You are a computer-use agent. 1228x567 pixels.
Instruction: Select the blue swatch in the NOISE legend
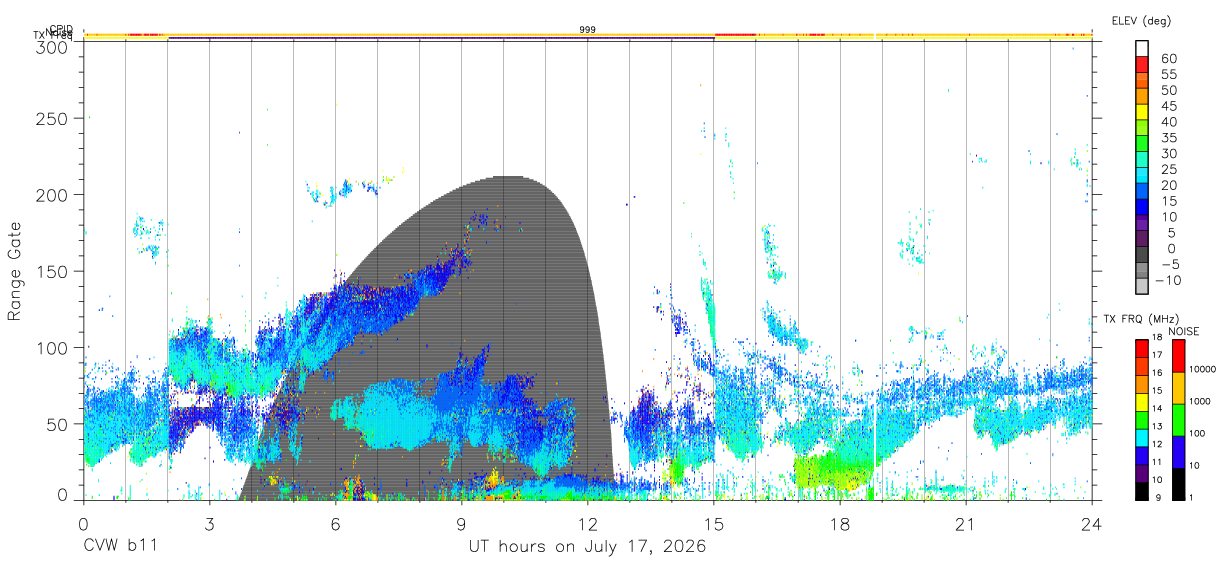point(1177,452)
